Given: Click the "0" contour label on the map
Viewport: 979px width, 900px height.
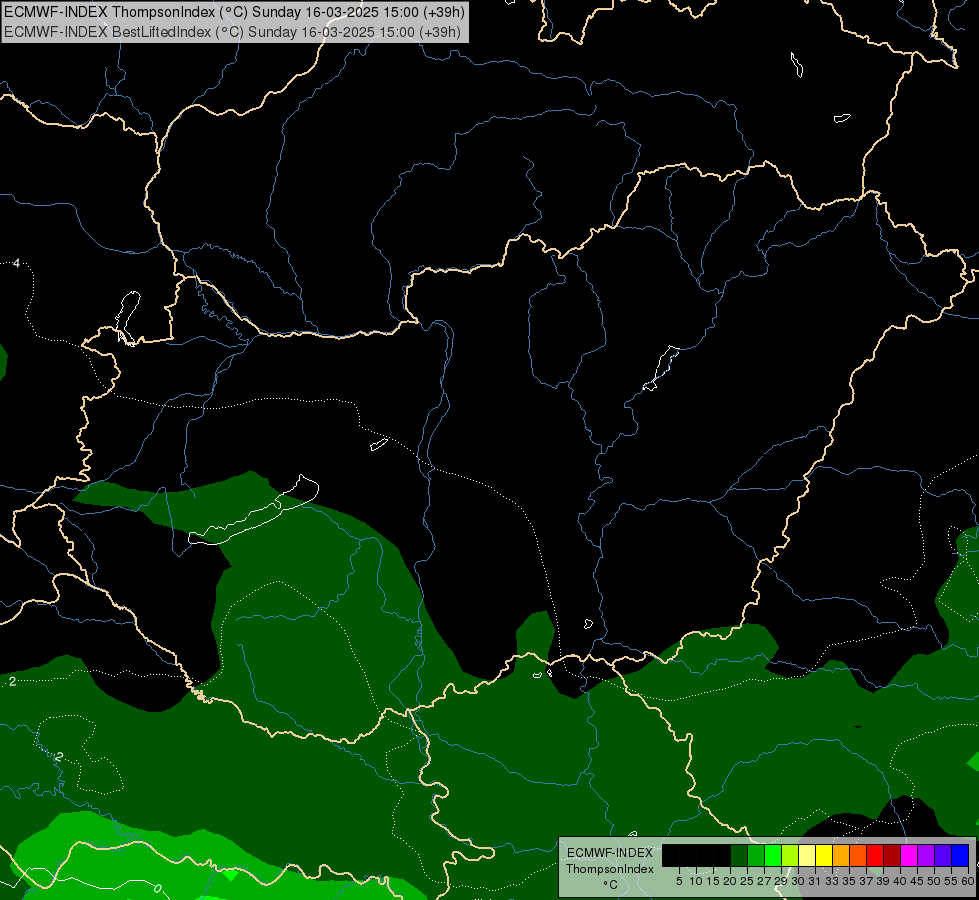Looking at the screenshot, I should (157, 888).
